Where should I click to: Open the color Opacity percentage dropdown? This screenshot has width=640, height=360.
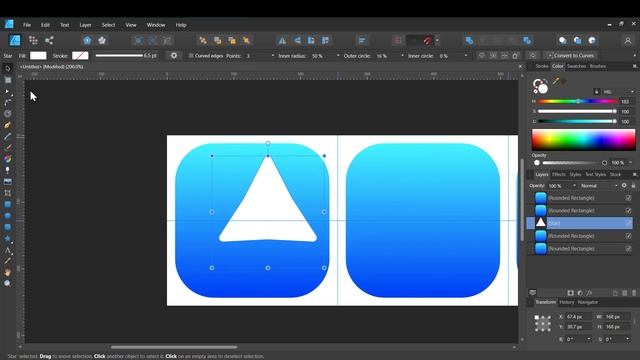coord(631,162)
